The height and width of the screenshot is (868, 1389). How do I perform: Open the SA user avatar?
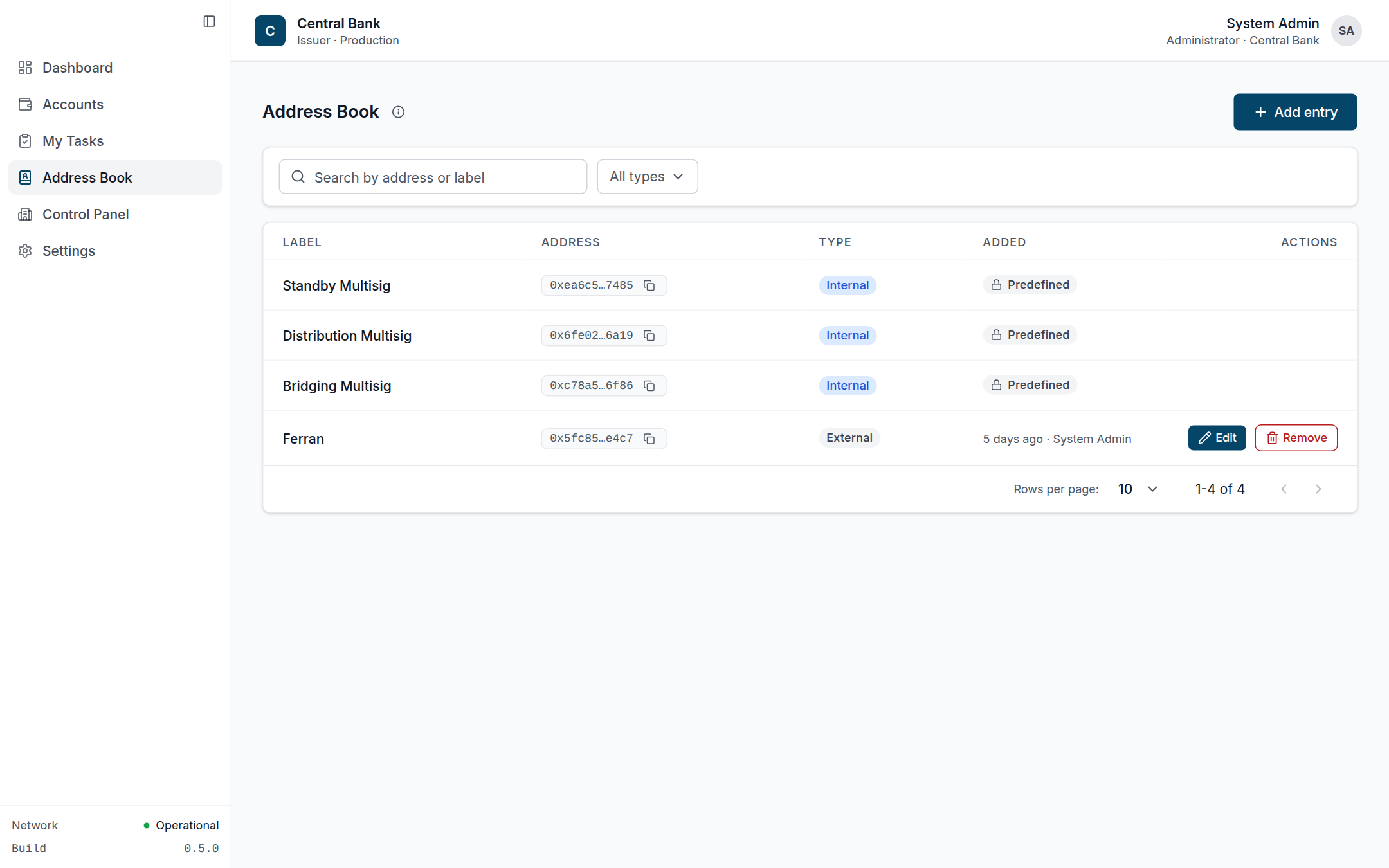click(x=1346, y=31)
